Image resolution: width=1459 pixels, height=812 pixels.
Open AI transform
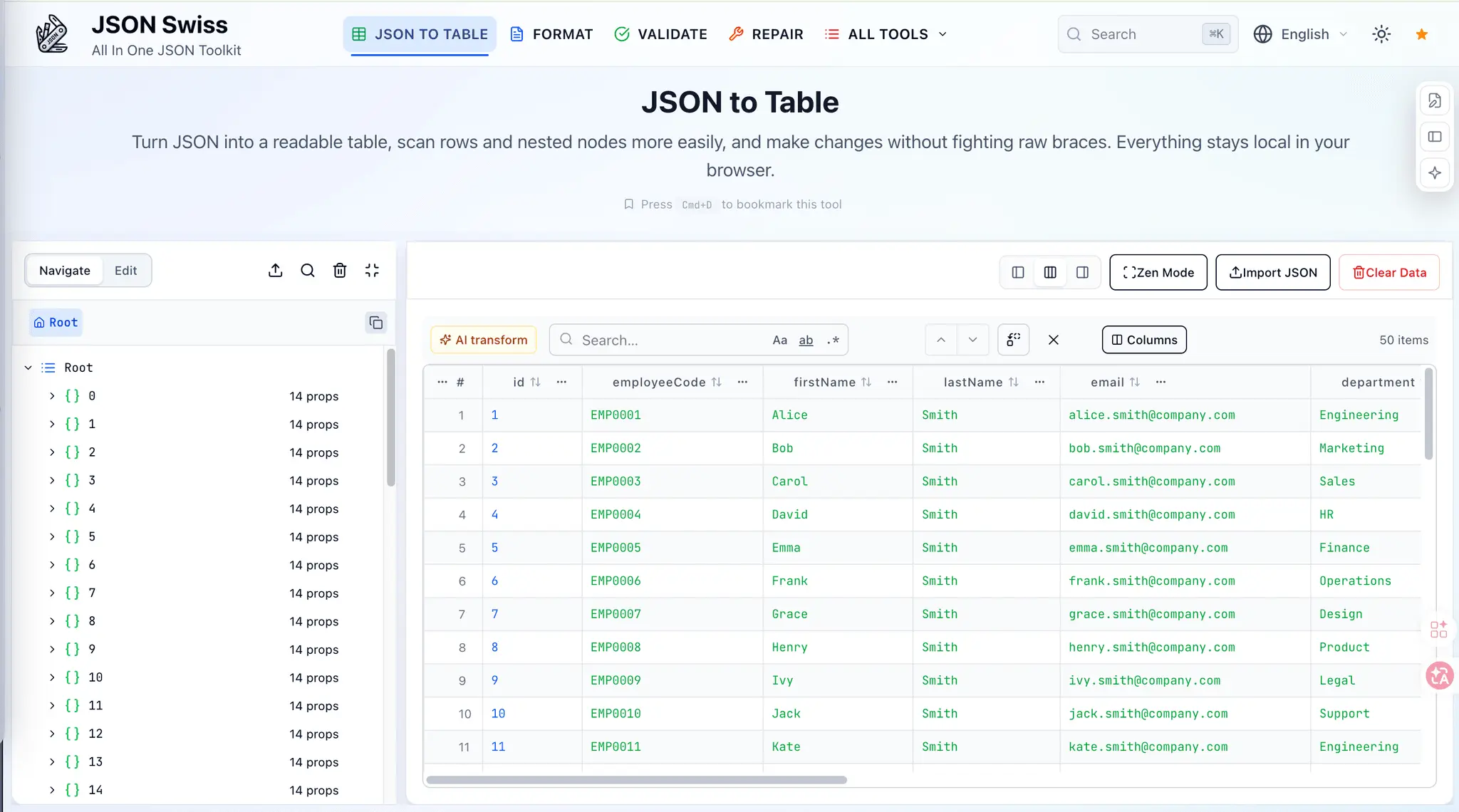484,340
